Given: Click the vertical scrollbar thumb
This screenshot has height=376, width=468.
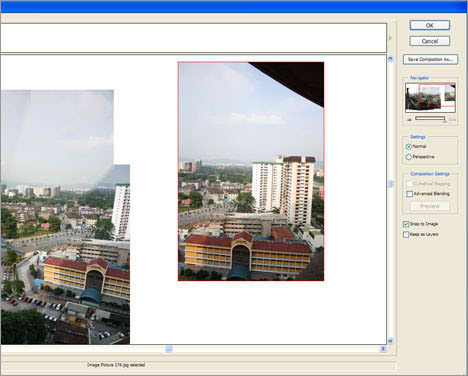Looking at the screenshot, I should click(390, 184).
